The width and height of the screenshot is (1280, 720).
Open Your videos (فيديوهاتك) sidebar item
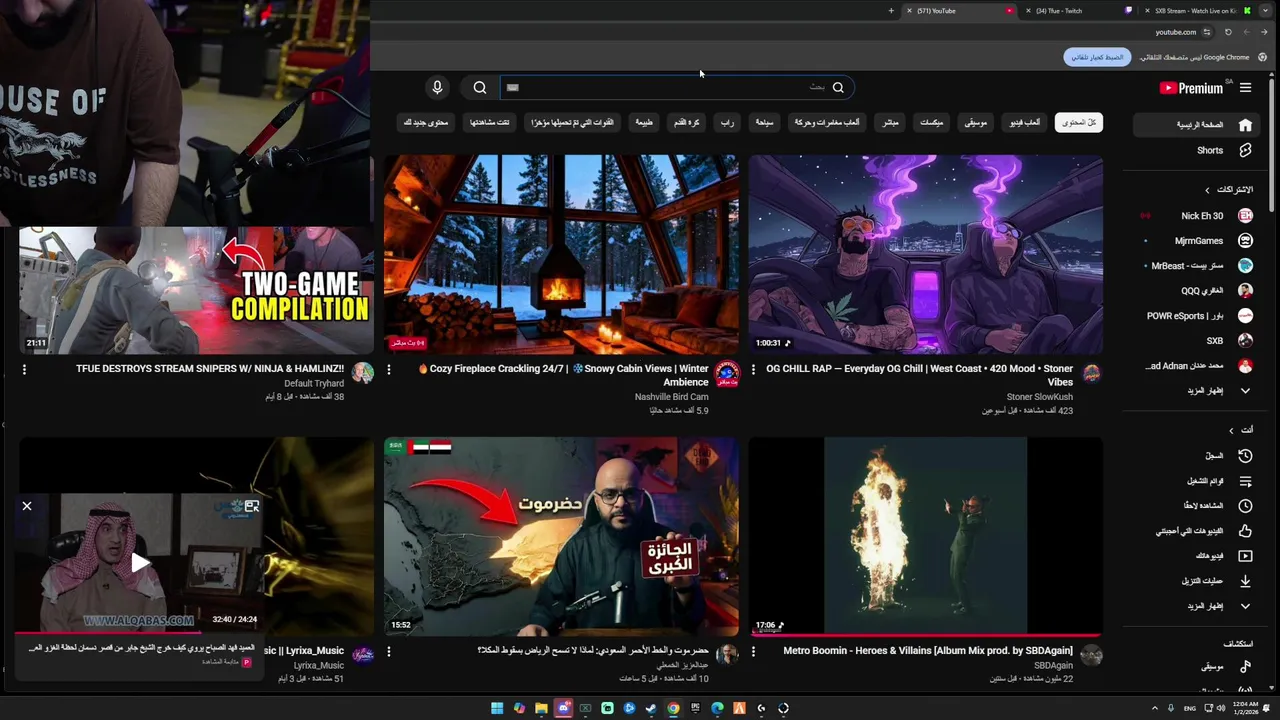point(1196,556)
